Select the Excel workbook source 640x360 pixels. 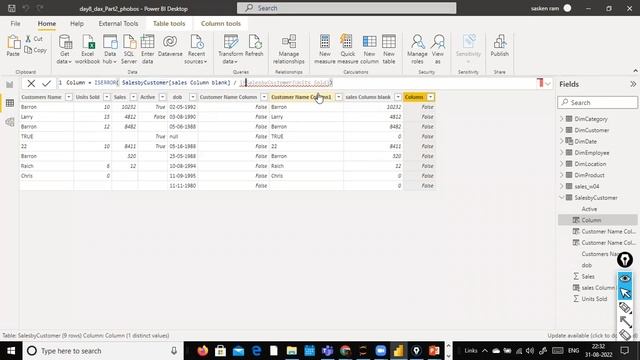(87, 49)
